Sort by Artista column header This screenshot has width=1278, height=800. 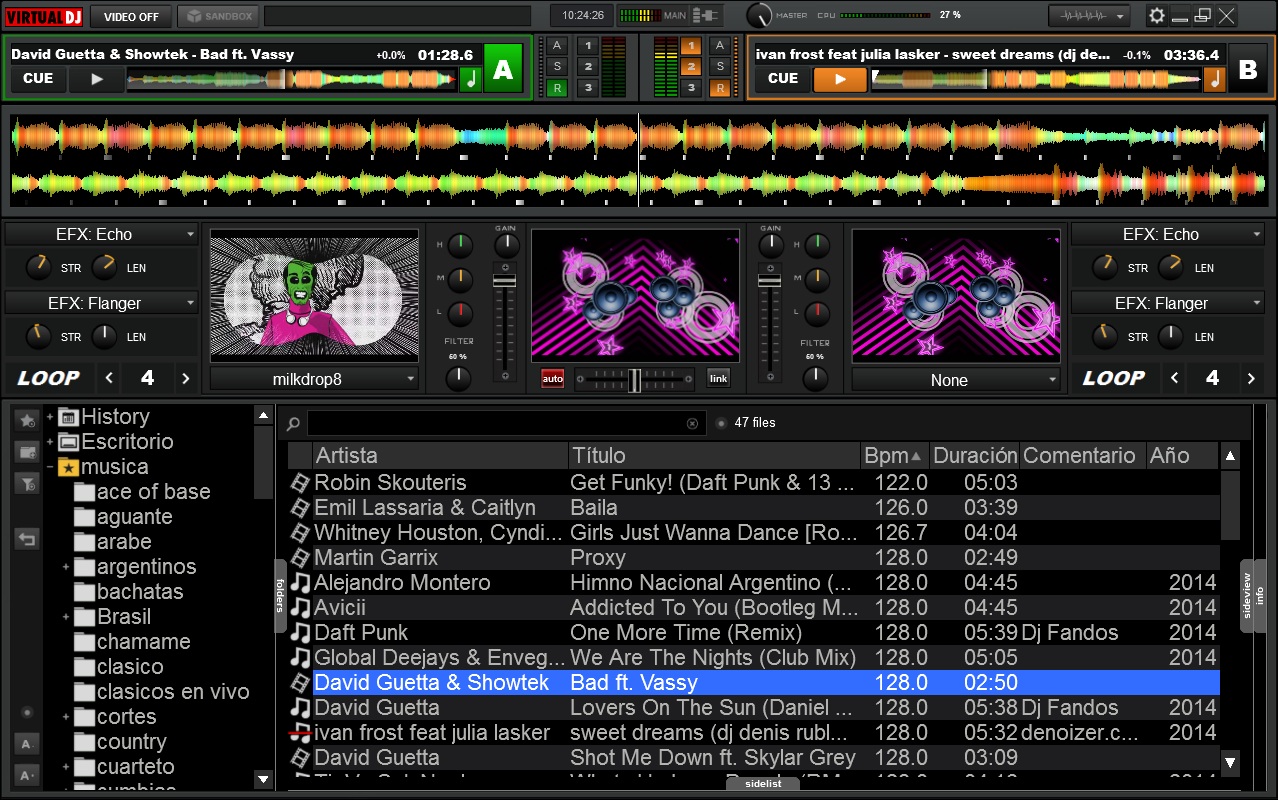pyautogui.click(x=440, y=455)
